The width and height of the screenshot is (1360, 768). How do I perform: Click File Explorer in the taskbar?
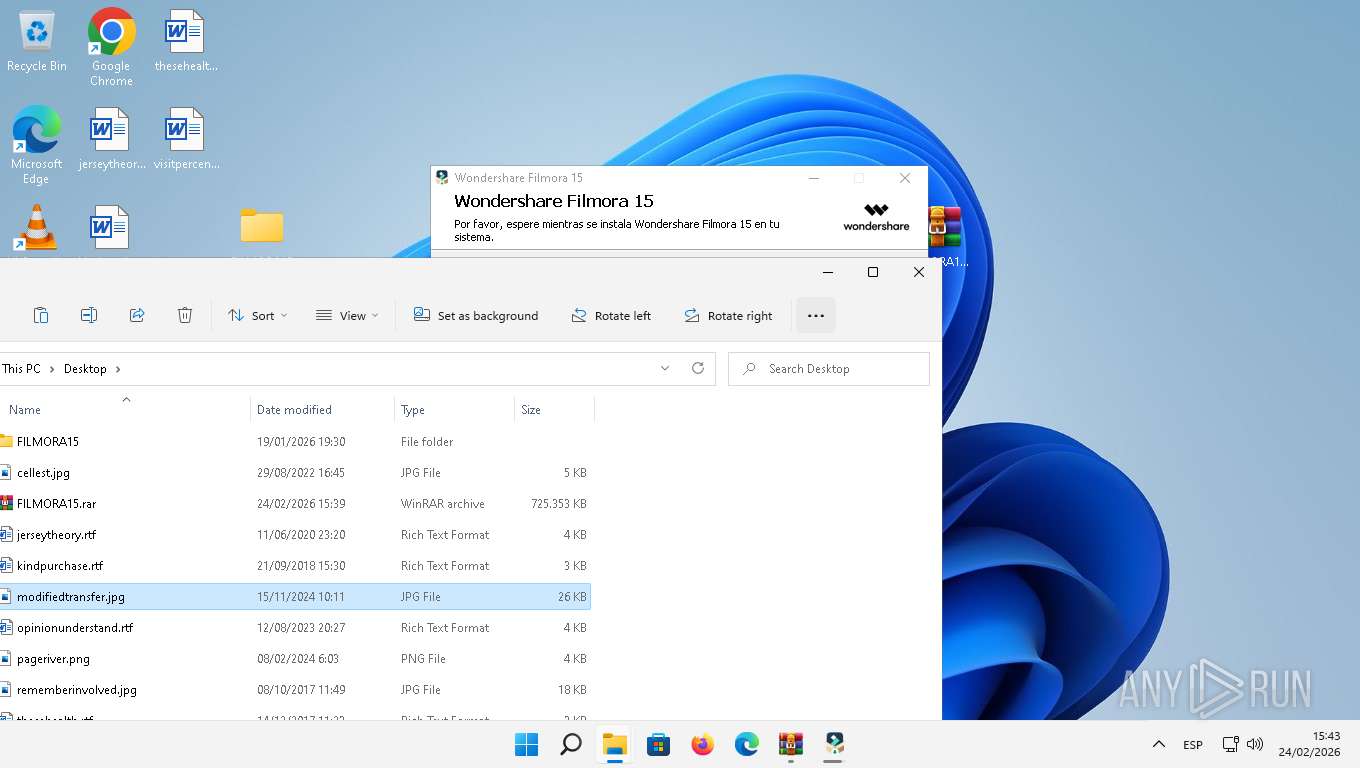[x=614, y=744]
